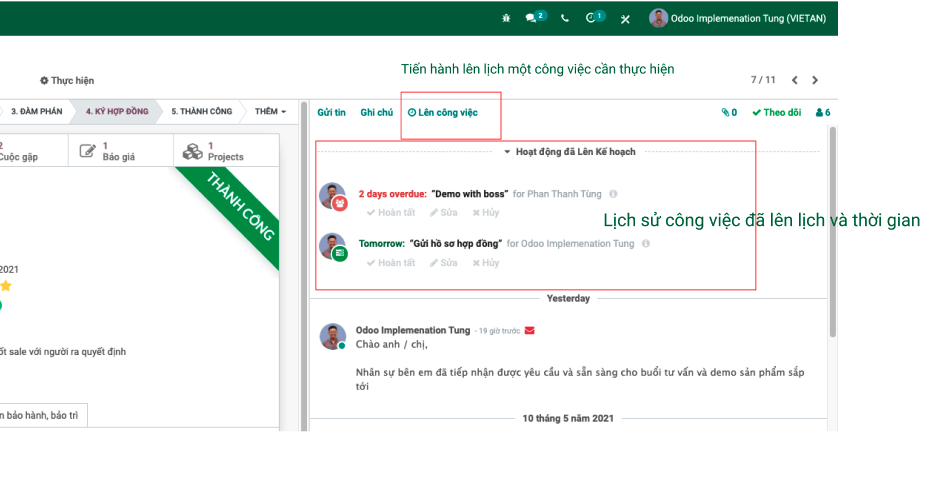Select the 5. THÀNH CÔNG stage
934x499 pixels.
coord(202,111)
